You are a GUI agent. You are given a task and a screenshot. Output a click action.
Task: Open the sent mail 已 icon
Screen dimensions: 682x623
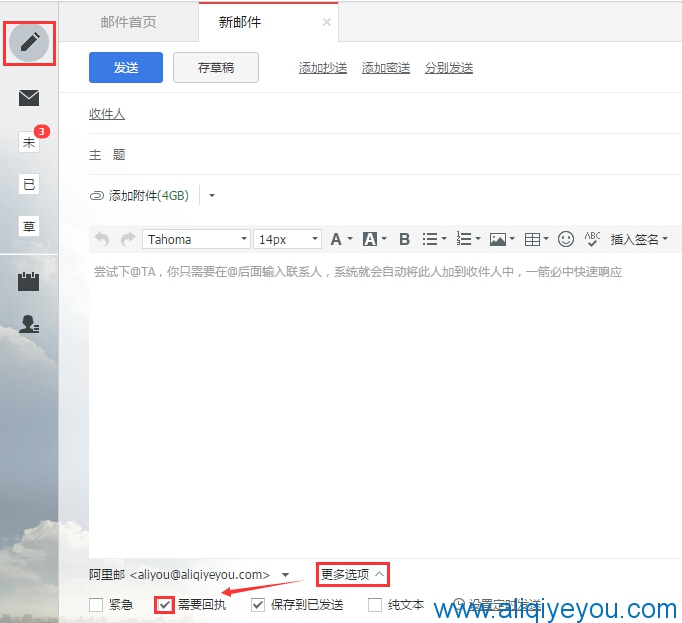pyautogui.click(x=29, y=184)
